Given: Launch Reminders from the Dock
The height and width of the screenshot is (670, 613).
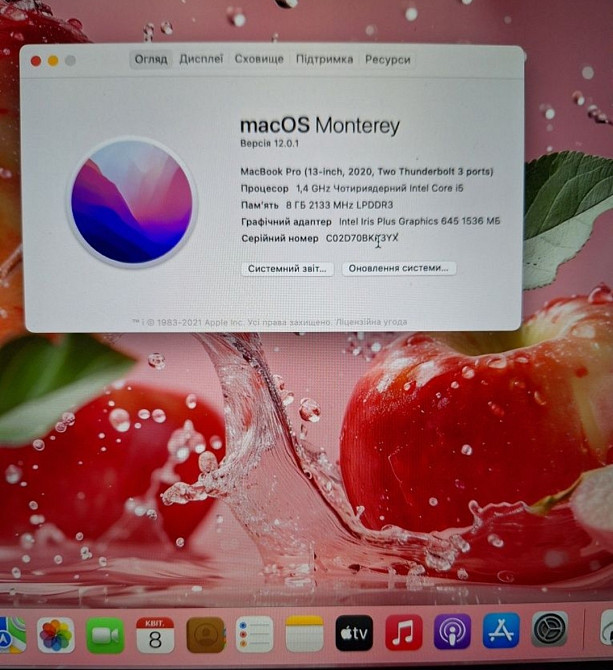Looking at the screenshot, I should pyautogui.click(x=255, y=634).
